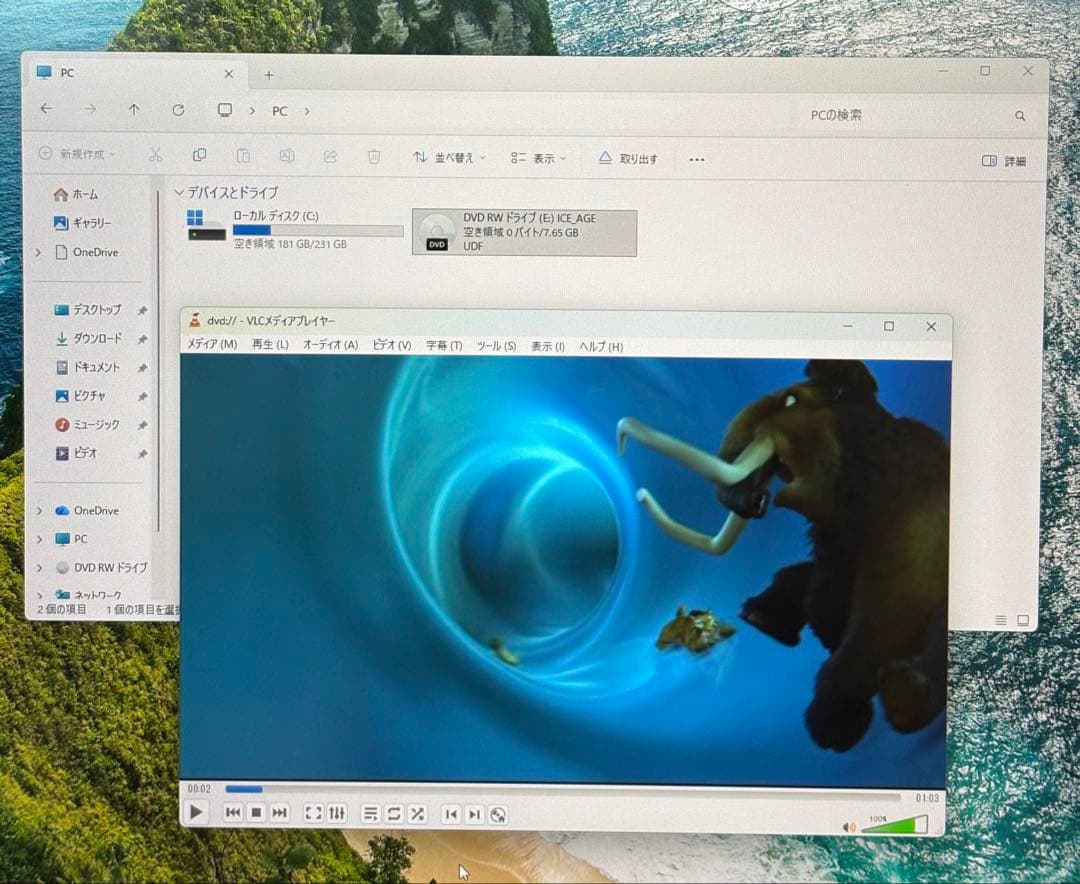Toggle VLC fullscreen mode
The height and width of the screenshot is (884, 1080).
pyautogui.click(x=313, y=813)
